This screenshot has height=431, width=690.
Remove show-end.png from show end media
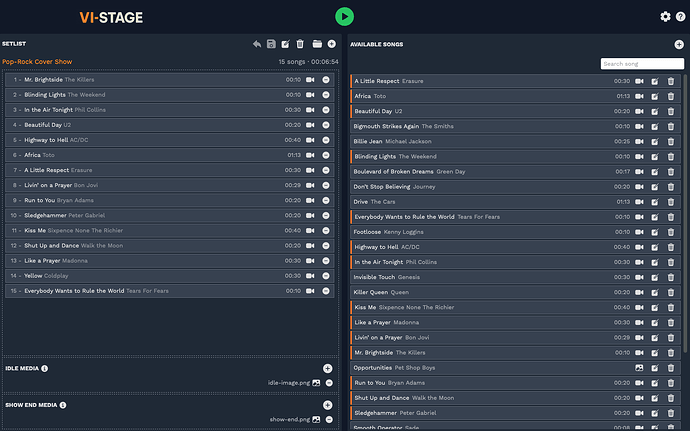pyautogui.click(x=329, y=420)
